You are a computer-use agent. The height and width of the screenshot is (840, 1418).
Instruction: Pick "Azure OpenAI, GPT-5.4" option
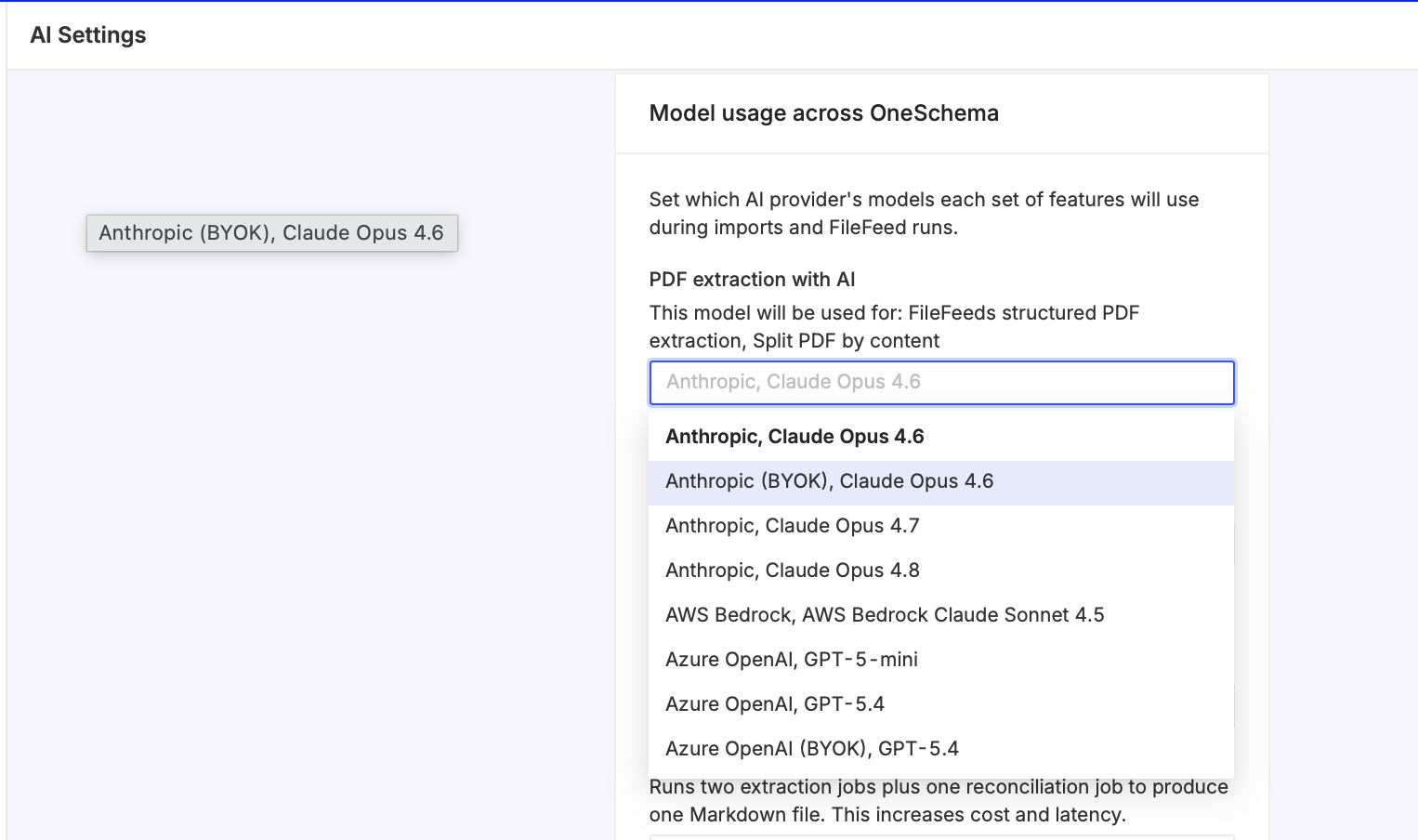coord(940,704)
